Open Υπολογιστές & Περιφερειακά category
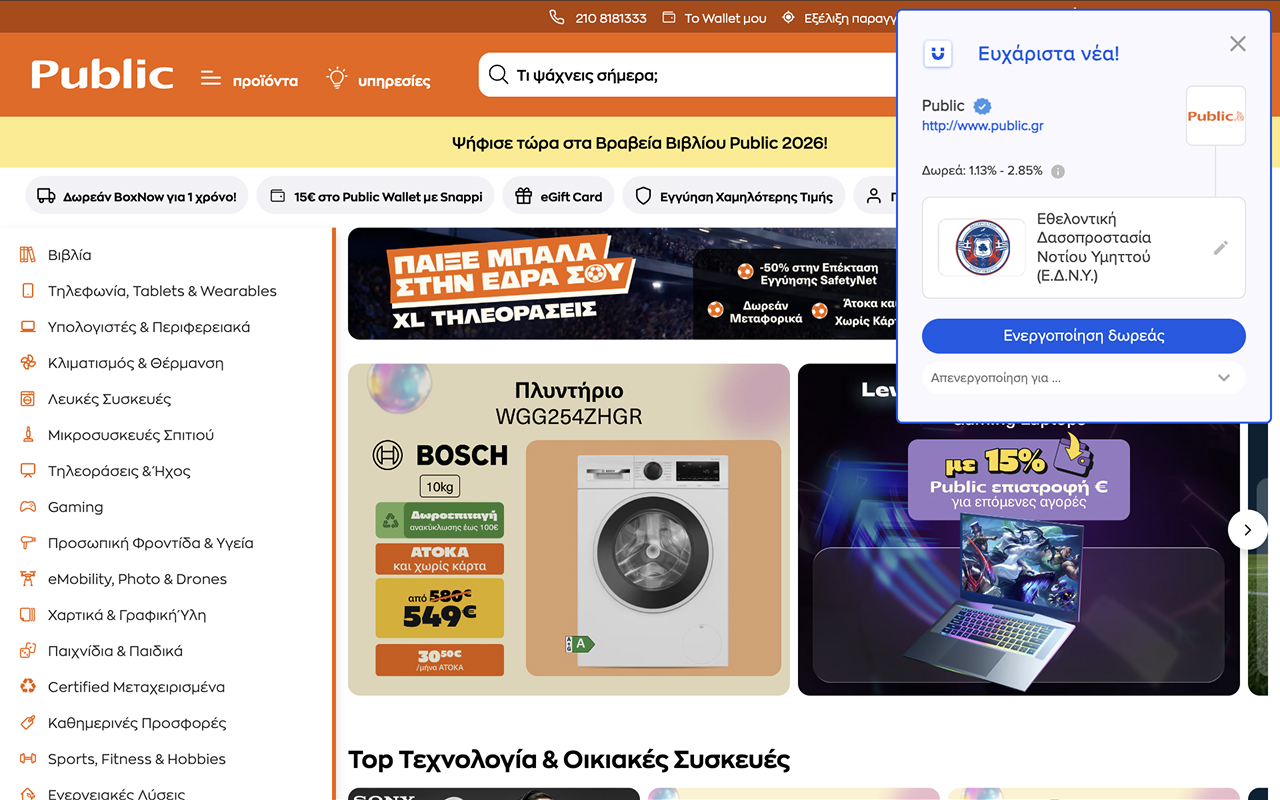This screenshot has height=800, width=1280. tap(149, 327)
